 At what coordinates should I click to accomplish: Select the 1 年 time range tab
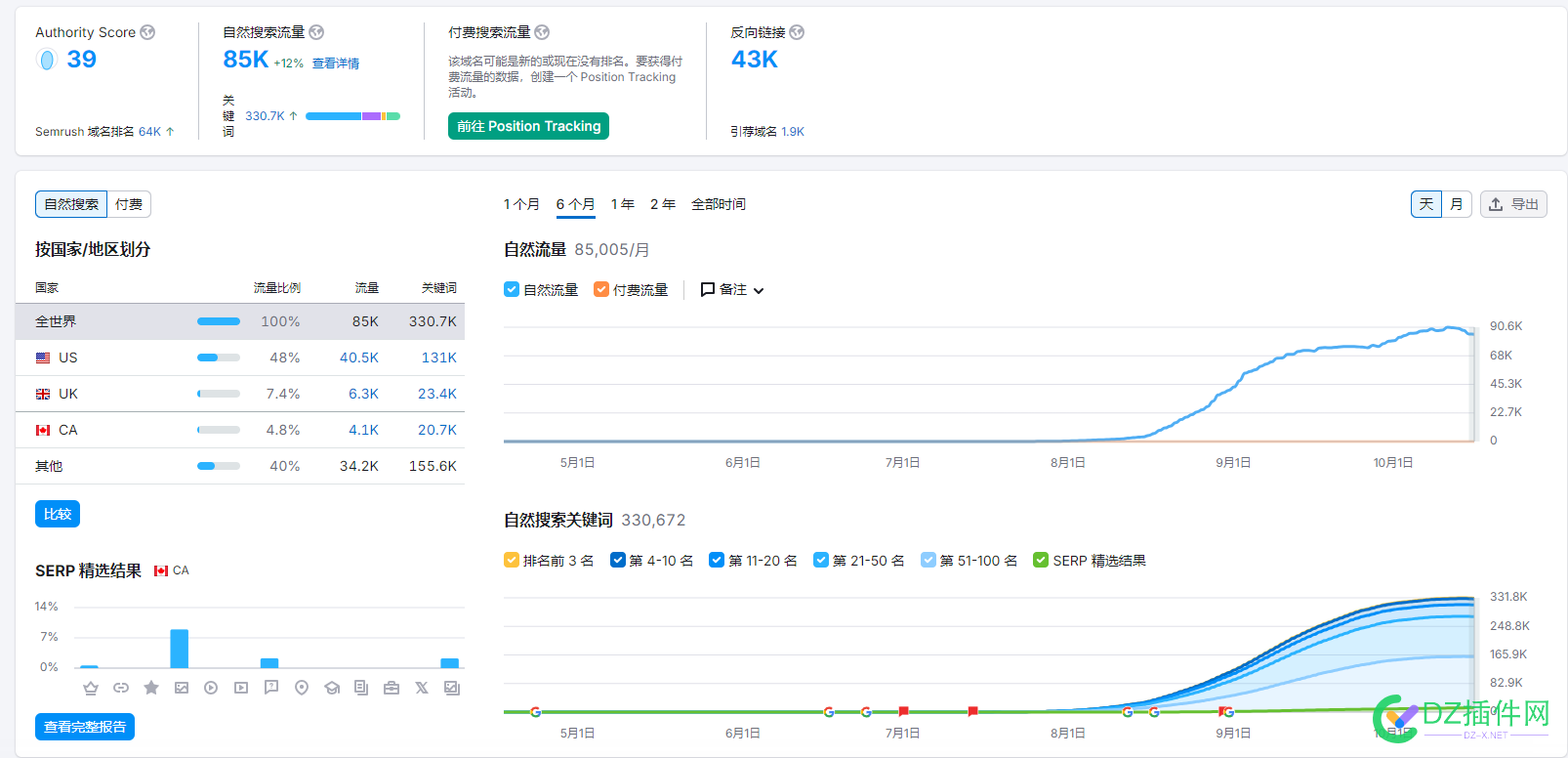(x=623, y=204)
